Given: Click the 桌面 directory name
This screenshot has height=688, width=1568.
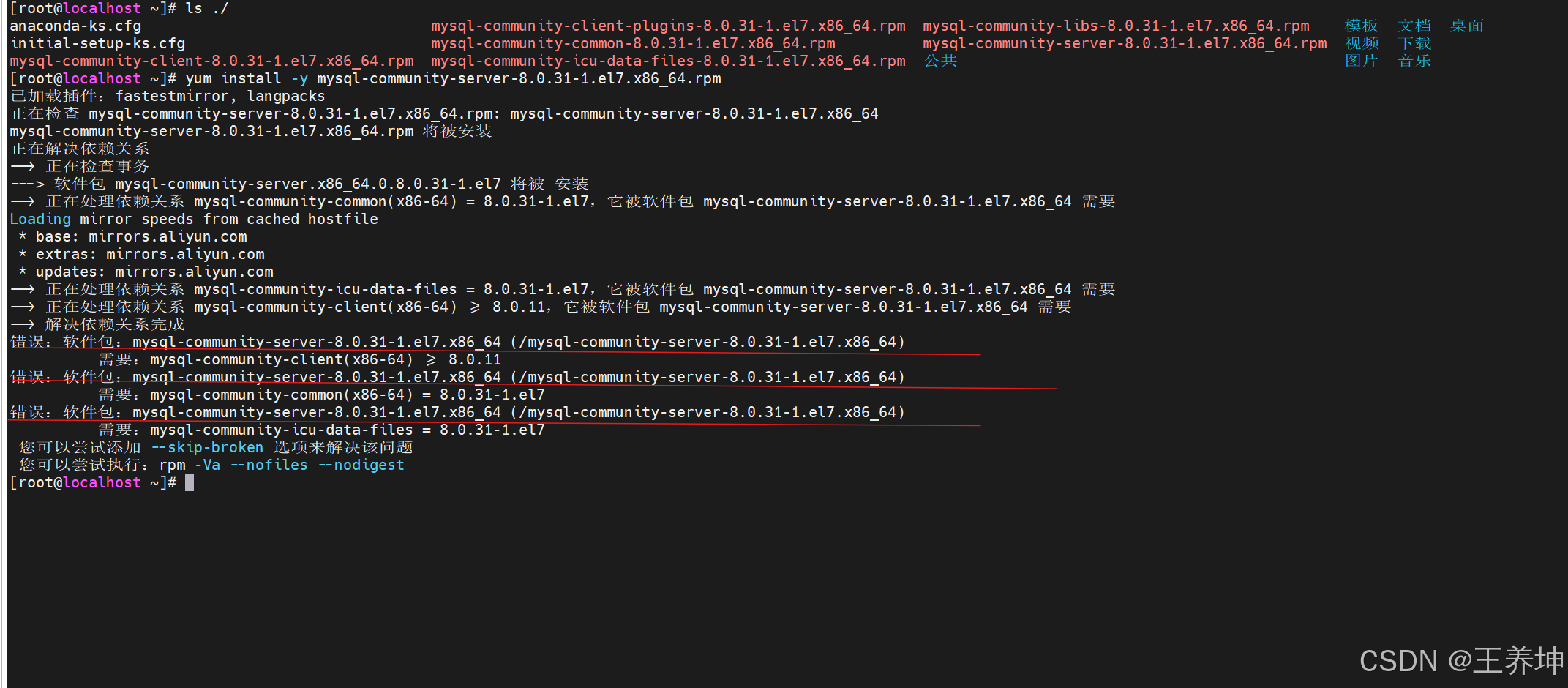Looking at the screenshot, I should pos(1467,26).
